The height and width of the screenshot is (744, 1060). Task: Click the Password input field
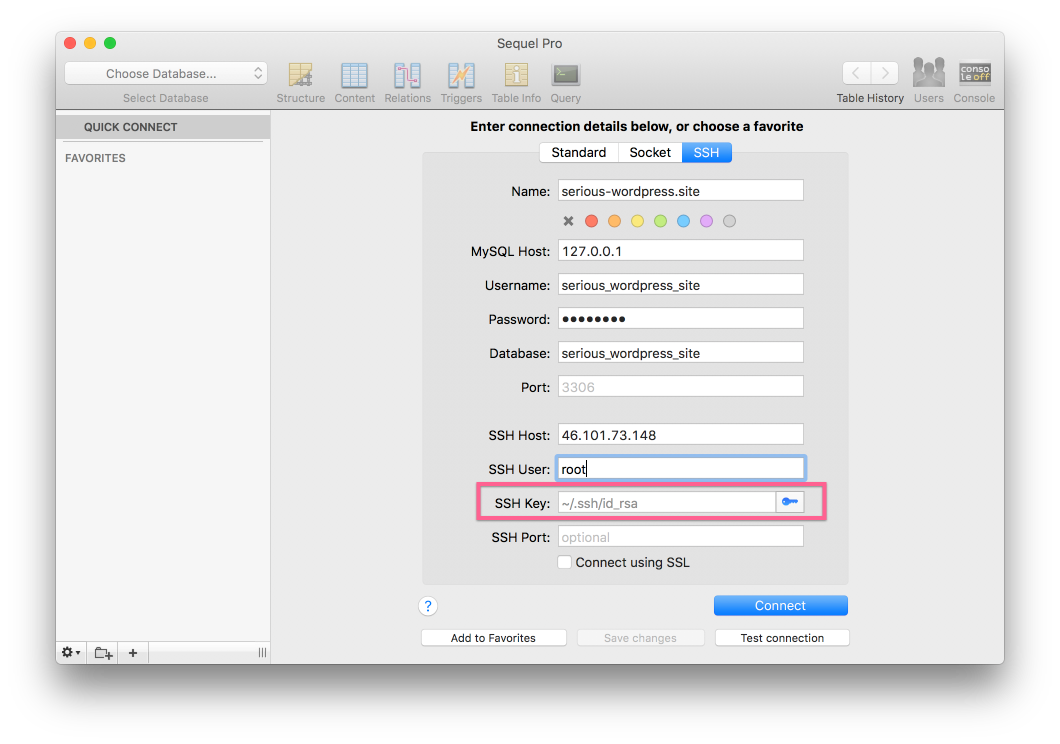point(681,318)
